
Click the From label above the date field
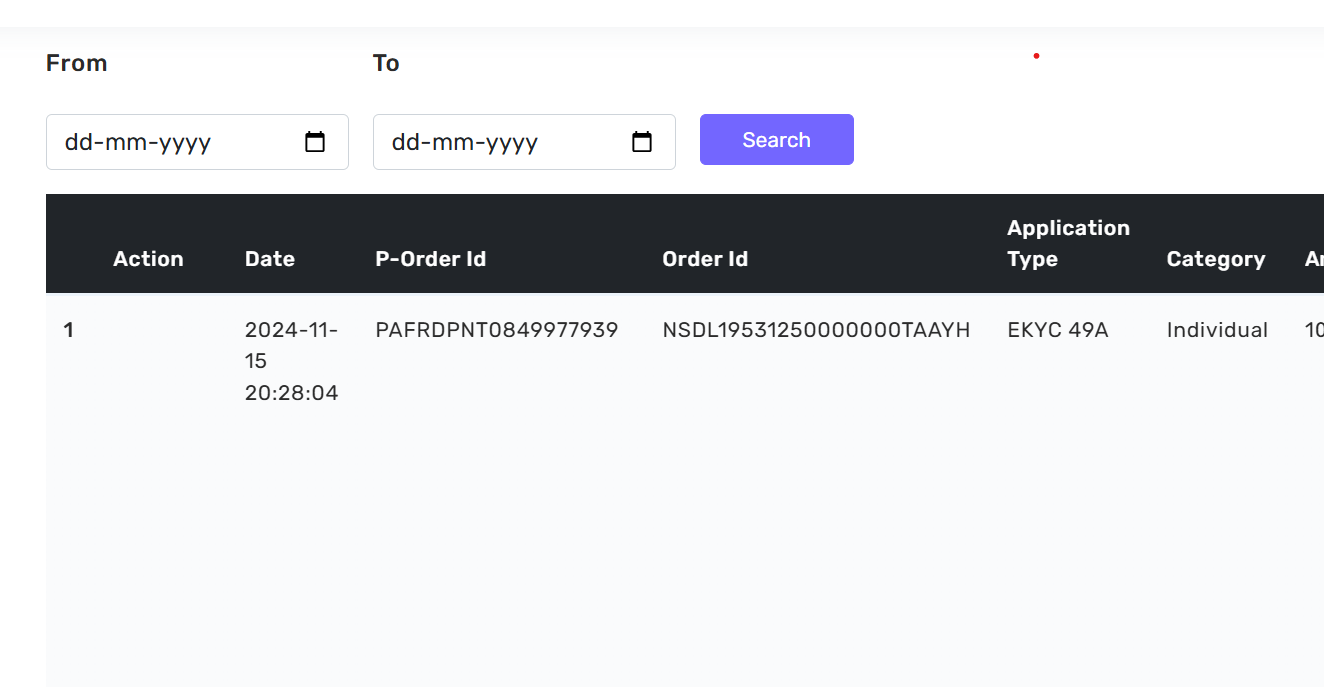[x=76, y=63]
